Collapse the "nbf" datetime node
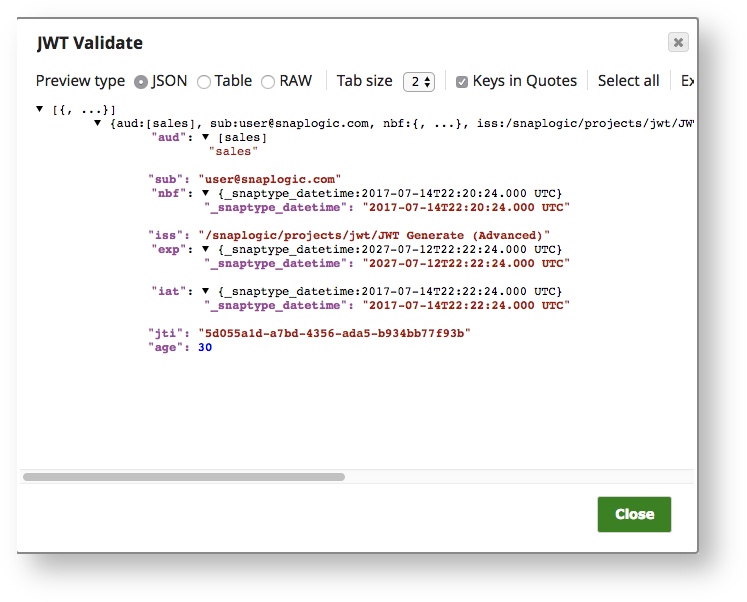The height and width of the screenshot is (602, 747). [x=206, y=193]
